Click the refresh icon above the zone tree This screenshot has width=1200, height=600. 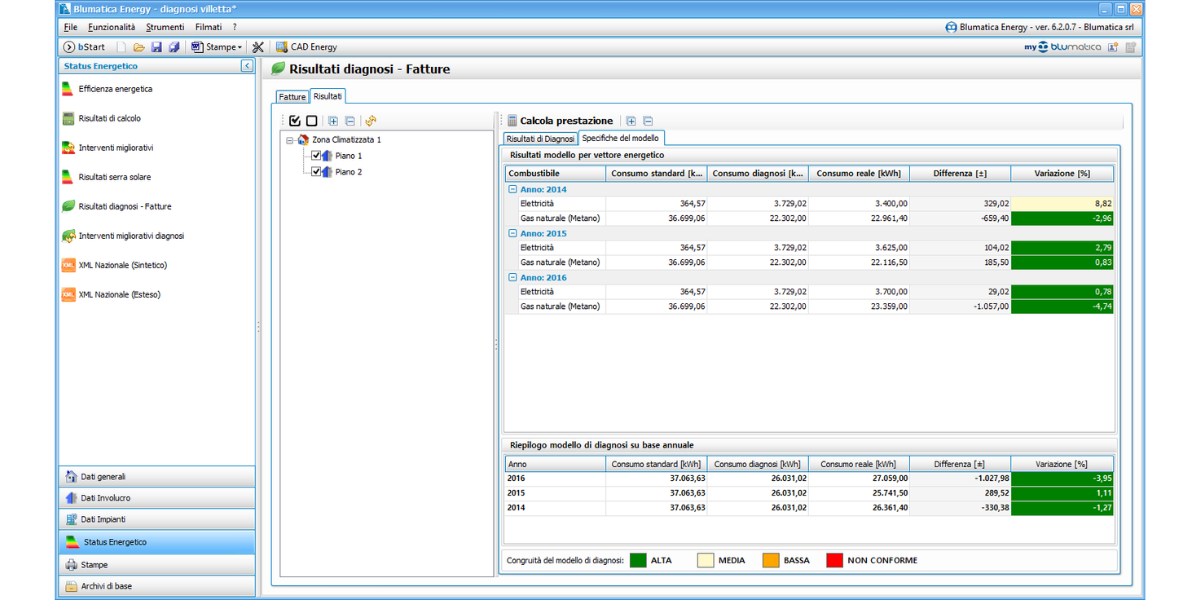click(371, 121)
